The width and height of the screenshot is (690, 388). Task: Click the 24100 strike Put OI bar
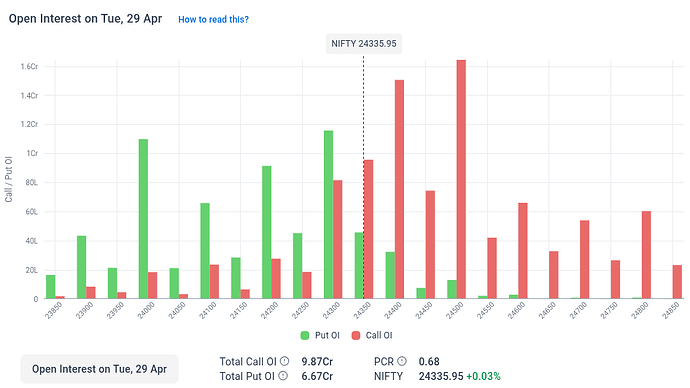pyautogui.click(x=205, y=251)
